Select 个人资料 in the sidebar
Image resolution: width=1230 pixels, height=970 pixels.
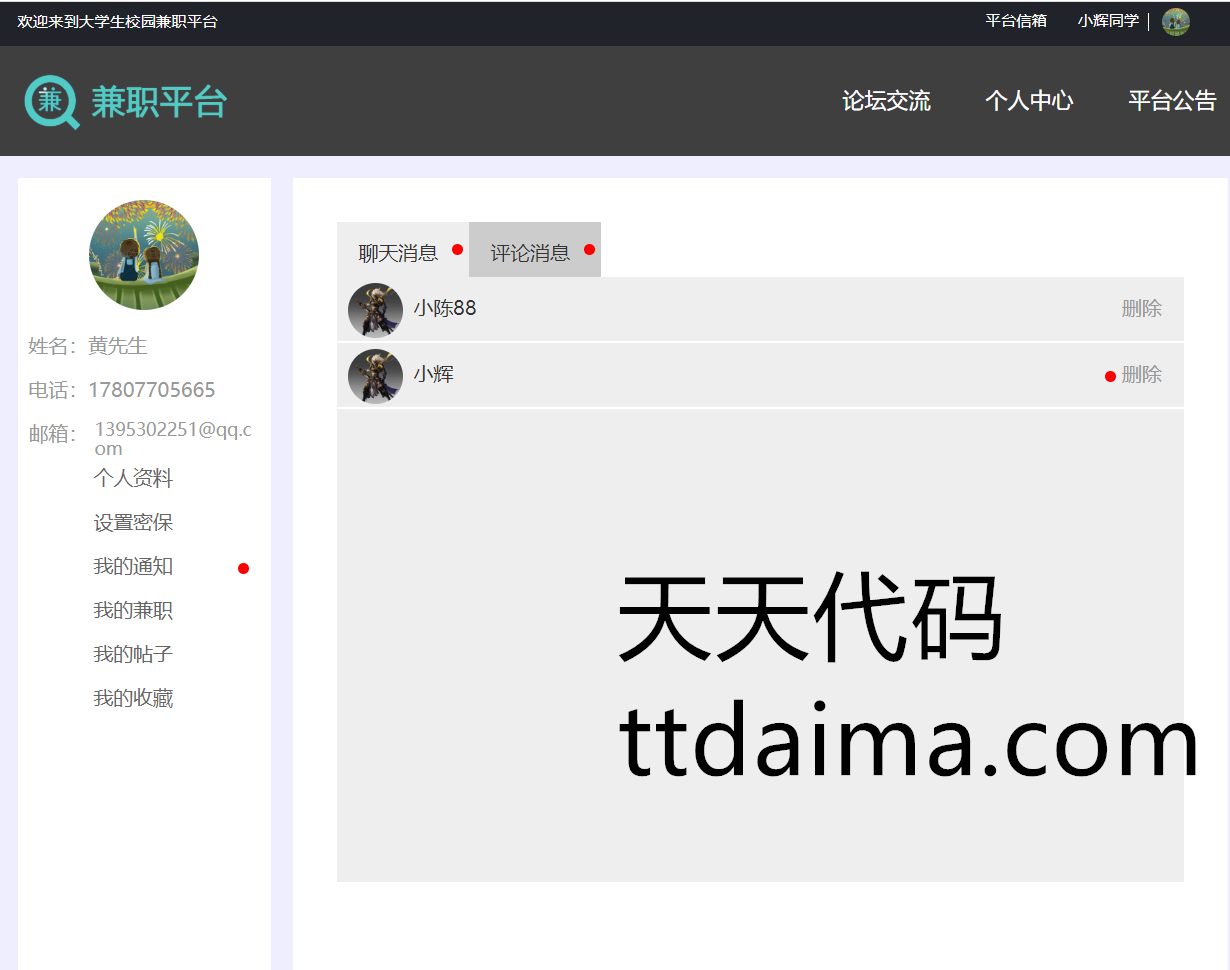pyautogui.click(x=133, y=479)
